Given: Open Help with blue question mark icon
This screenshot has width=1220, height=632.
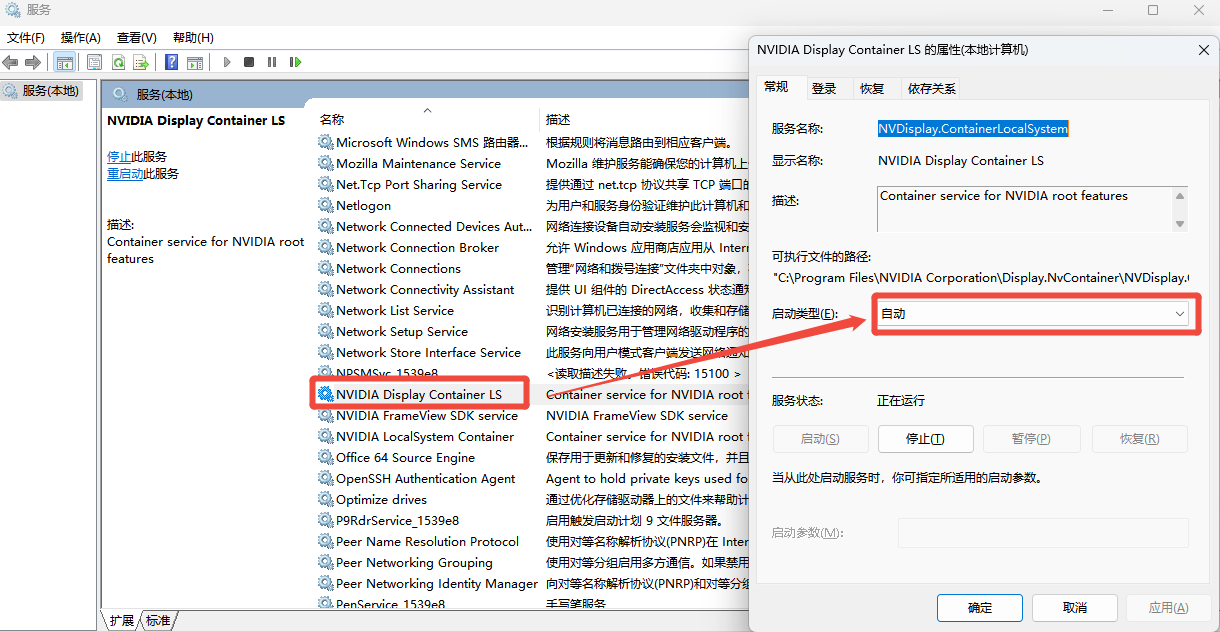Looking at the screenshot, I should [171, 62].
